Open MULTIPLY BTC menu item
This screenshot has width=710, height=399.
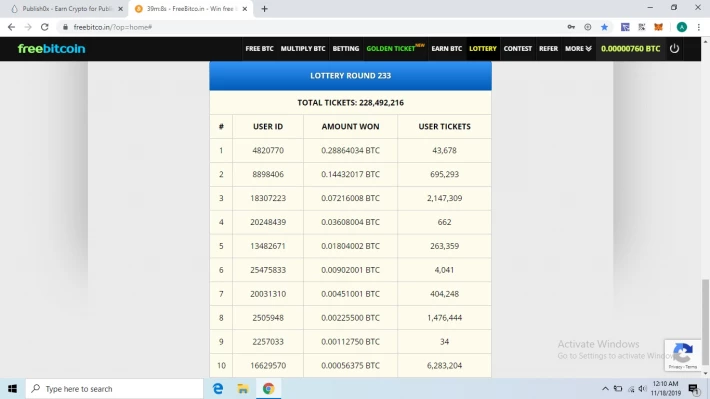(x=303, y=48)
